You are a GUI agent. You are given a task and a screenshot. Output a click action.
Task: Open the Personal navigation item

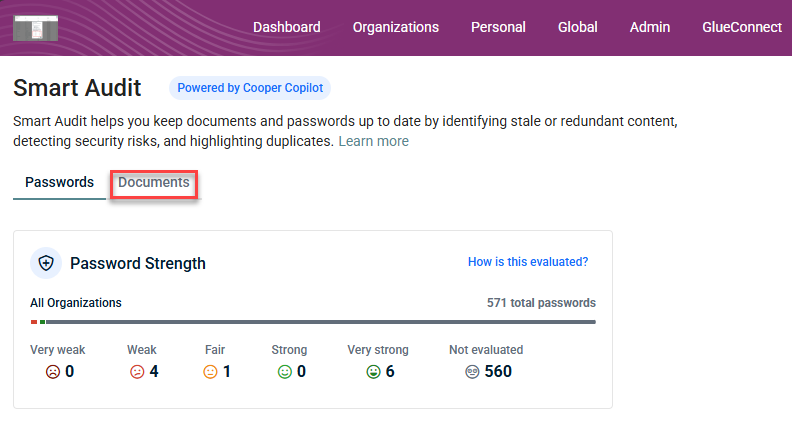pos(498,27)
